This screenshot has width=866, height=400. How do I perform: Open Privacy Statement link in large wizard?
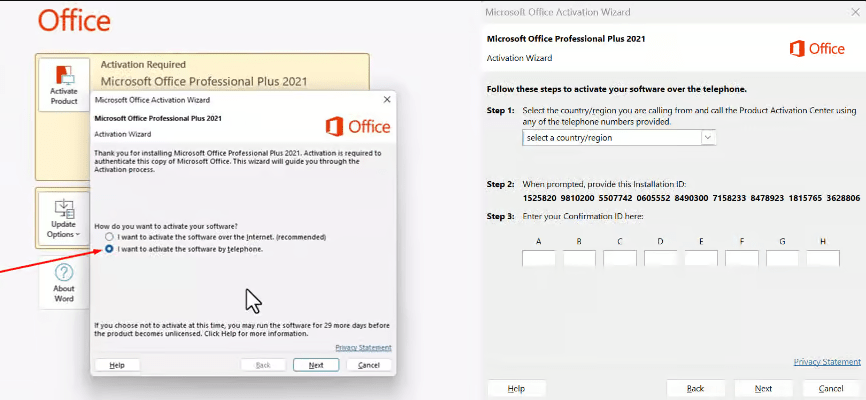(x=827, y=362)
